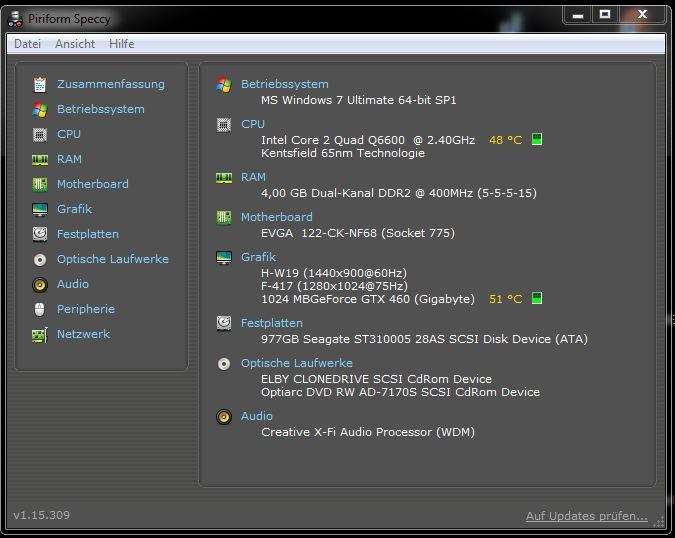
Task: Click the CPU chip icon in sidebar
Action: [40, 135]
